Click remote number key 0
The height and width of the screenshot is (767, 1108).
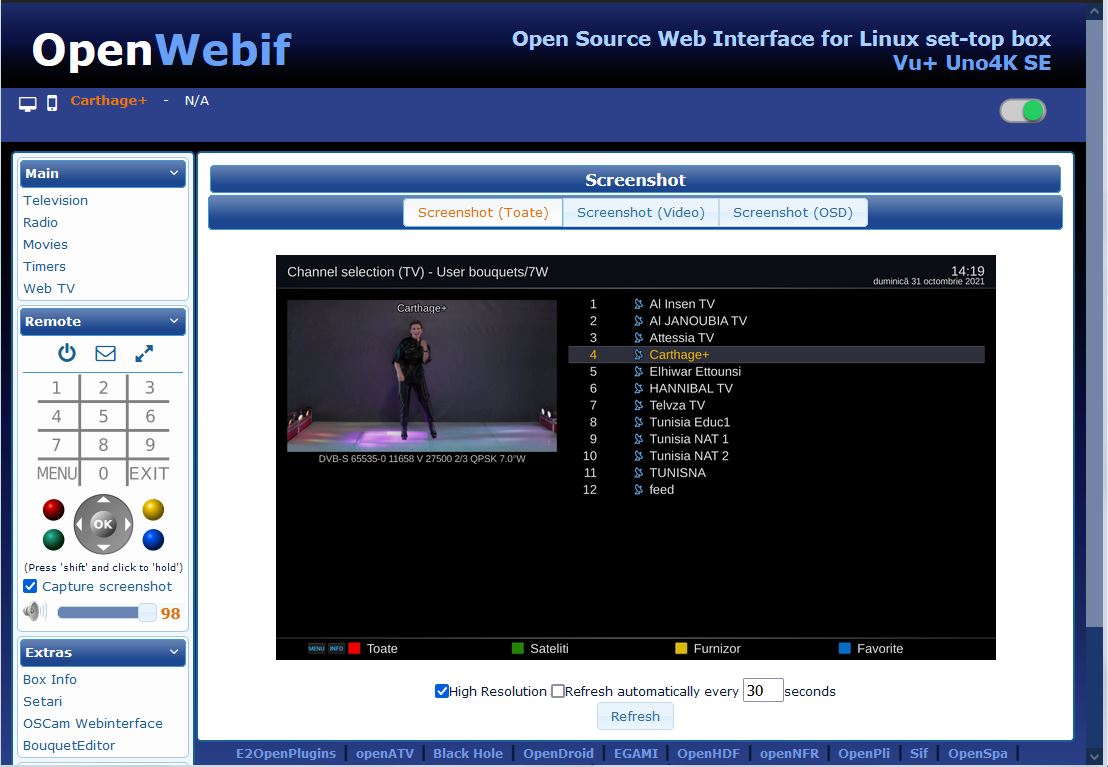(103, 474)
